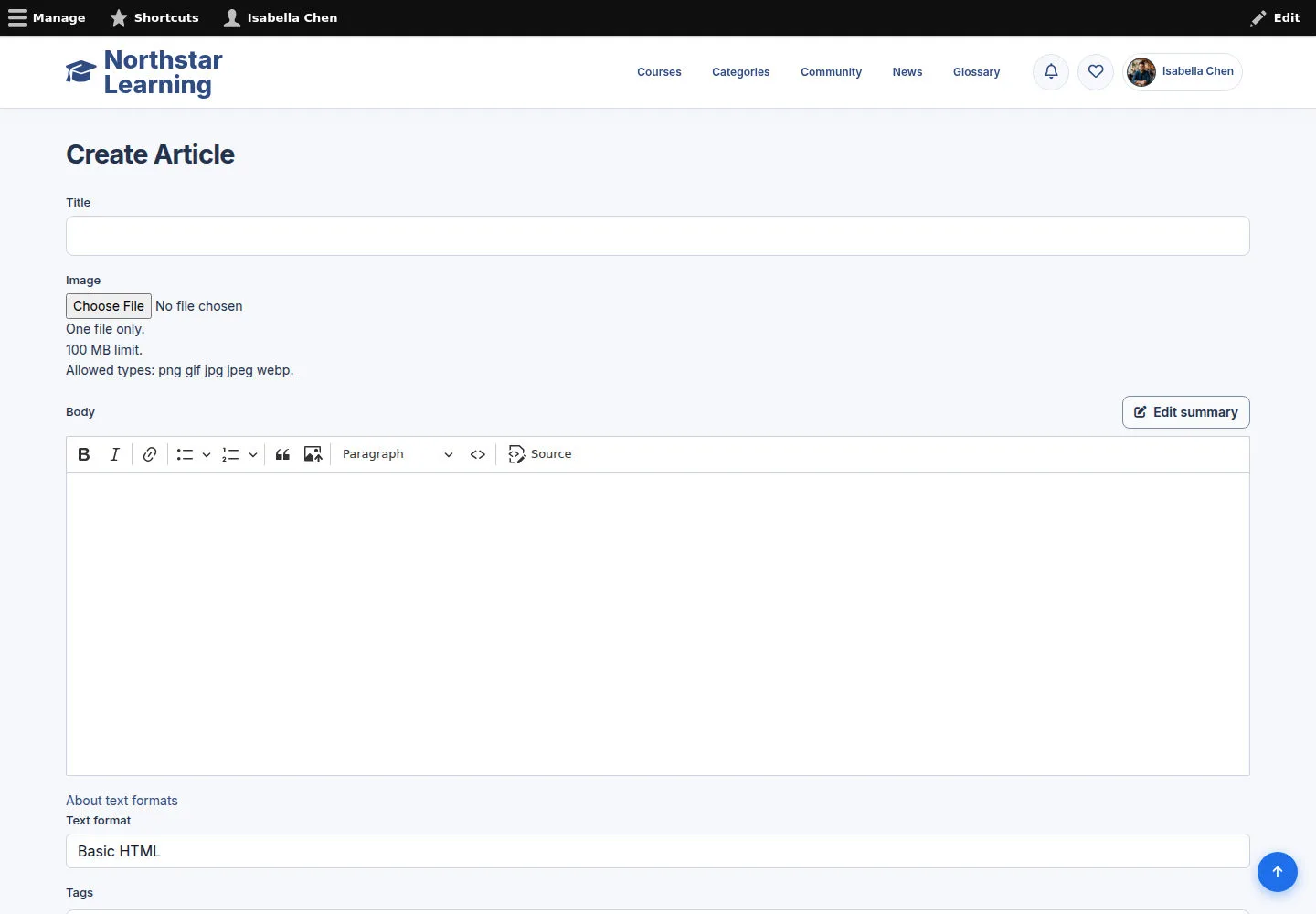Click Isabella Chen's avatar picture
This screenshot has height=914, width=1316.
[1141, 72]
